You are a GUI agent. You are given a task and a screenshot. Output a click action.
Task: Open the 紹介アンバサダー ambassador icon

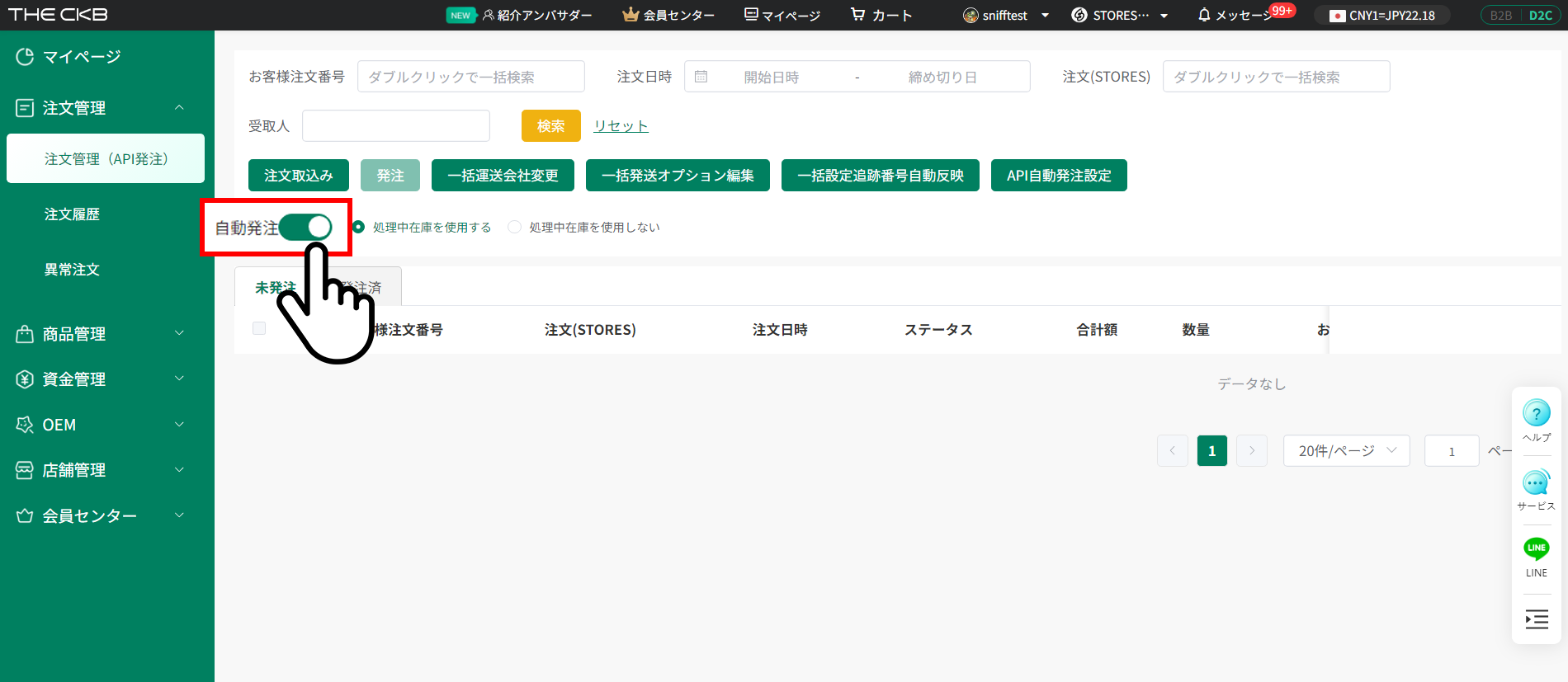coord(489,15)
